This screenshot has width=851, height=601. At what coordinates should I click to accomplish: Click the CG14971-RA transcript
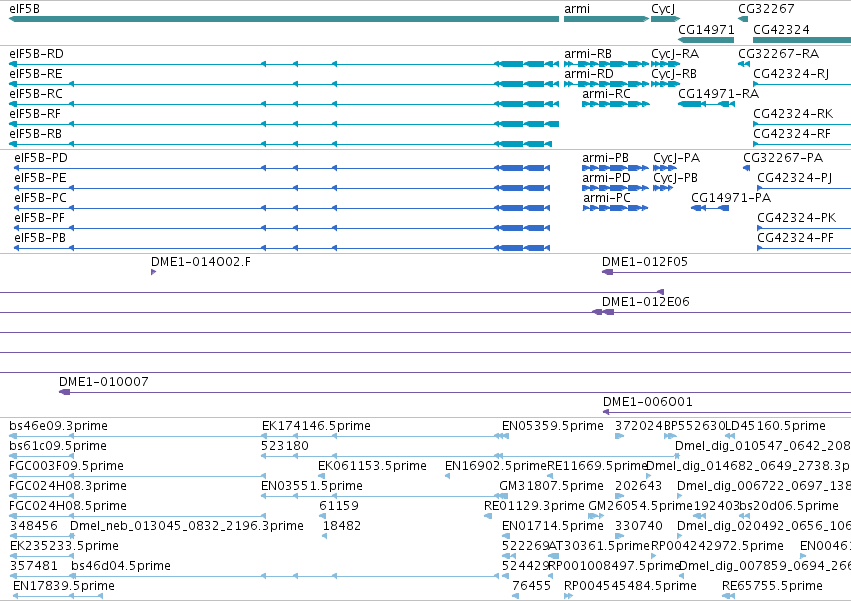point(706,104)
